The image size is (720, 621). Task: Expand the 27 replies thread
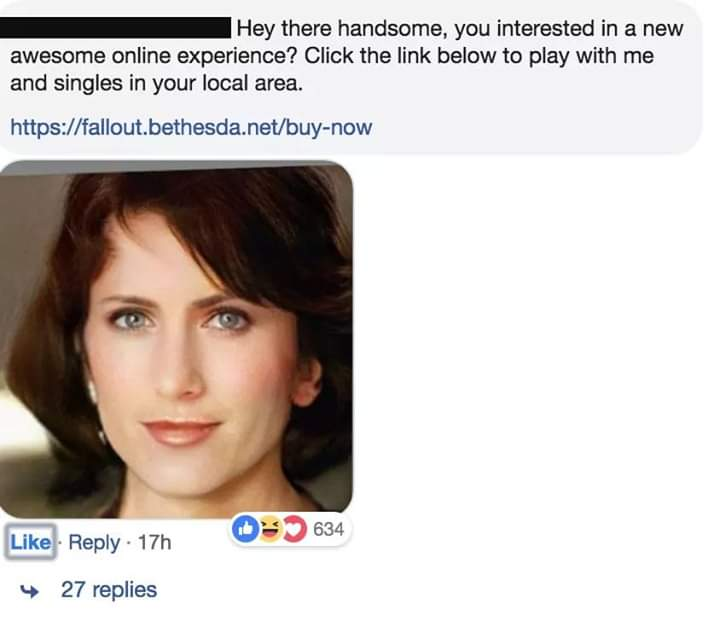(108, 590)
